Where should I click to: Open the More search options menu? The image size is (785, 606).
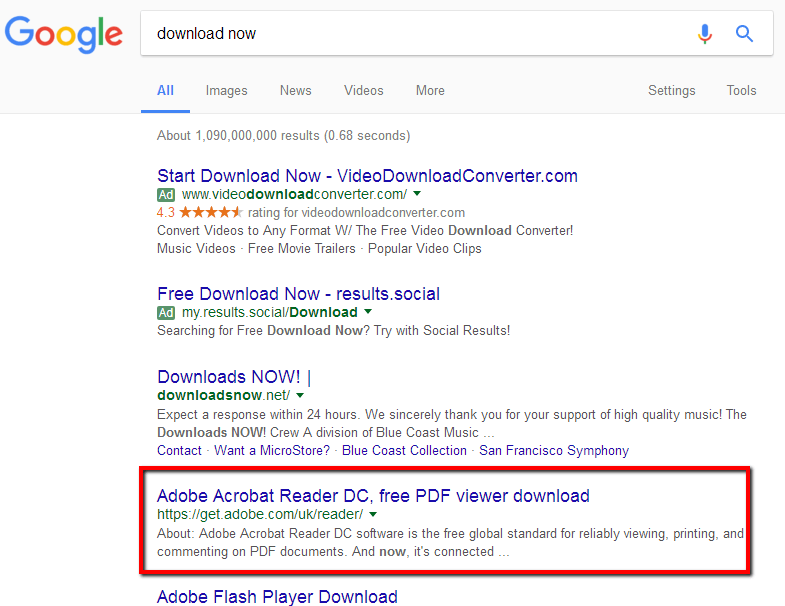430,90
